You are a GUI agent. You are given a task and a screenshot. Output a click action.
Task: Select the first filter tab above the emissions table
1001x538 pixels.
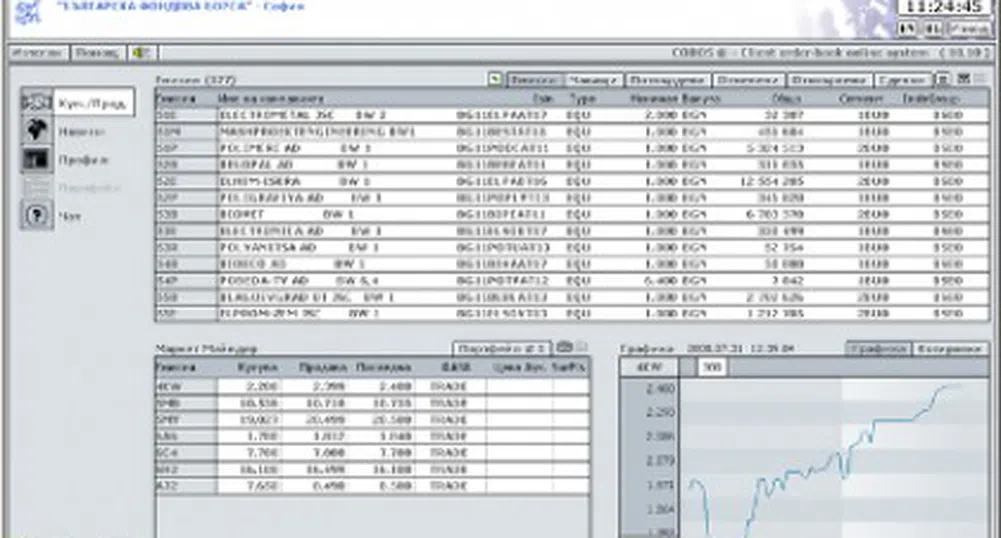pos(533,79)
